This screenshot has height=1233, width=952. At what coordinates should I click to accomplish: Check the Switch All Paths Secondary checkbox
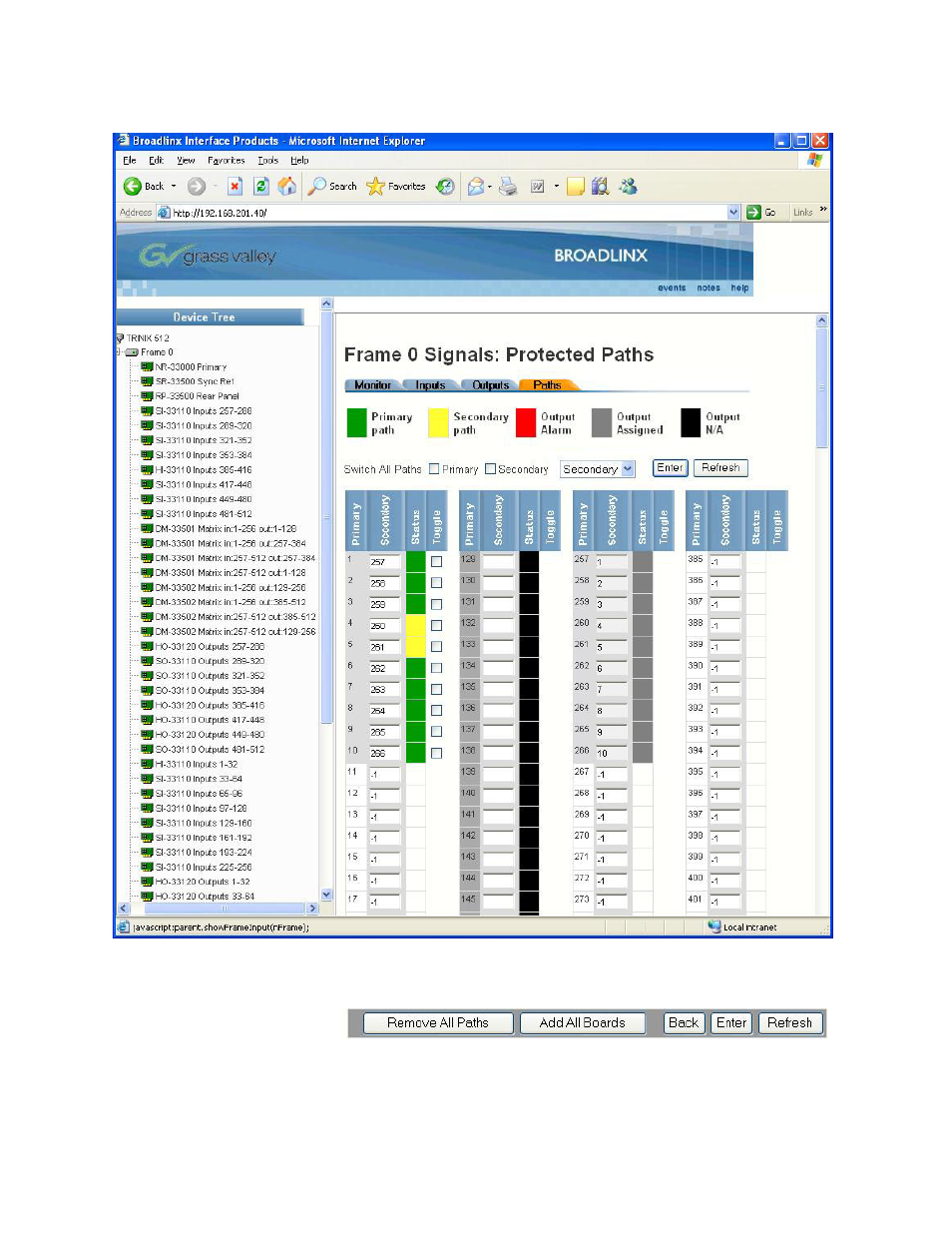[x=490, y=468]
